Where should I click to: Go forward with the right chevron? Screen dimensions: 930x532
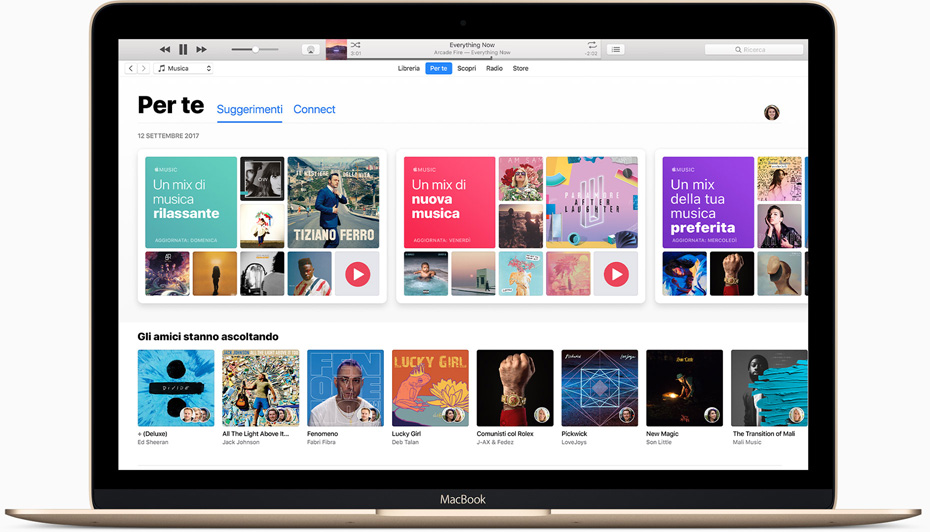tap(144, 68)
